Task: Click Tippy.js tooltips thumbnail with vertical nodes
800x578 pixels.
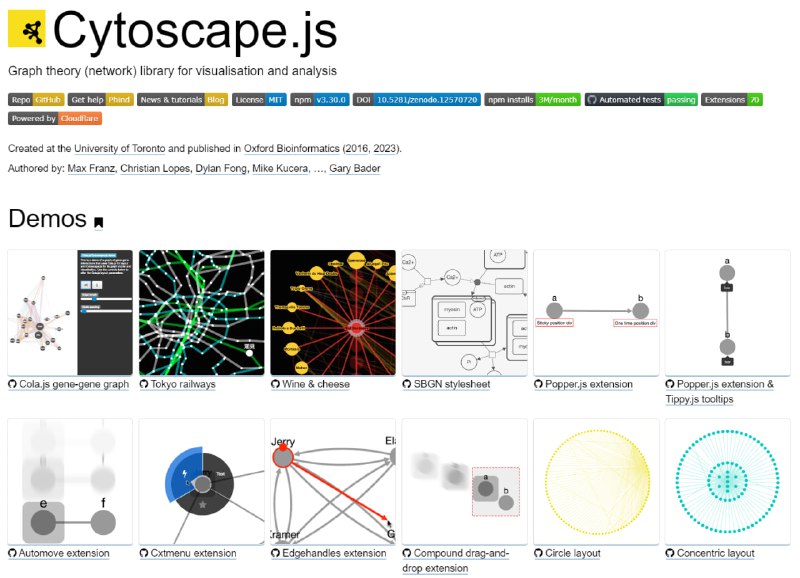Action: coord(728,312)
